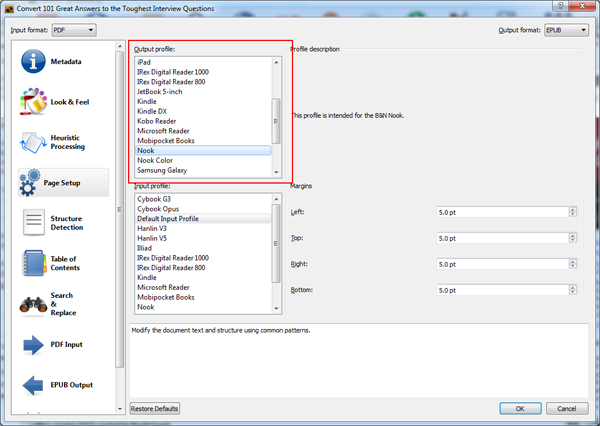Click Restore Defaults button

155,408
